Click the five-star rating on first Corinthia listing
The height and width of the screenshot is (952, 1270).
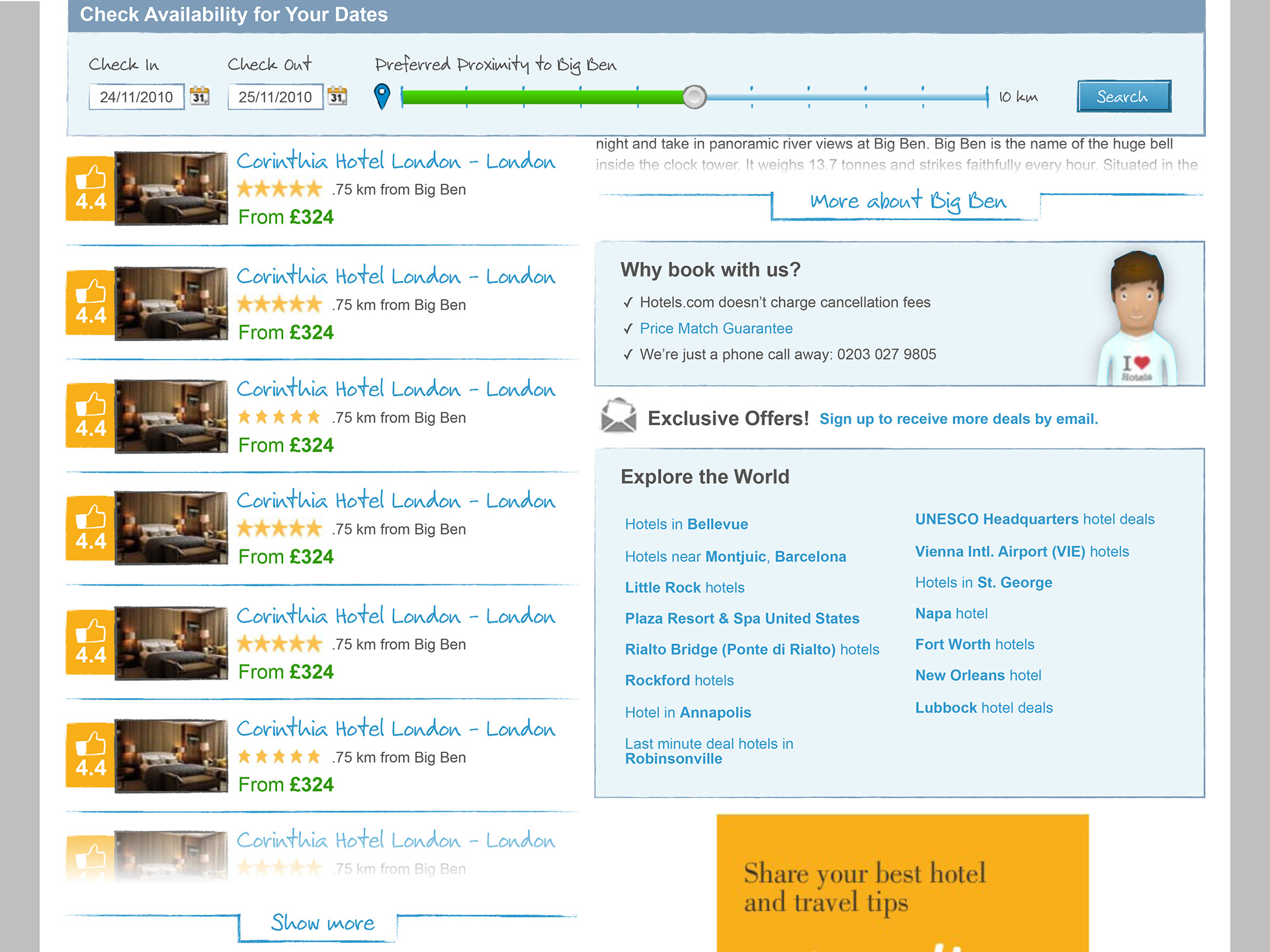click(x=279, y=189)
